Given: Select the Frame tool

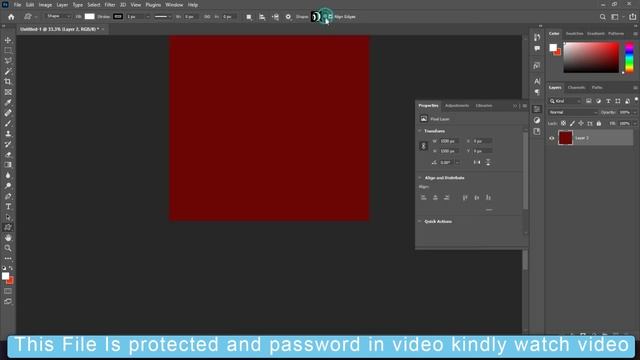Looking at the screenshot, I should (8, 92).
